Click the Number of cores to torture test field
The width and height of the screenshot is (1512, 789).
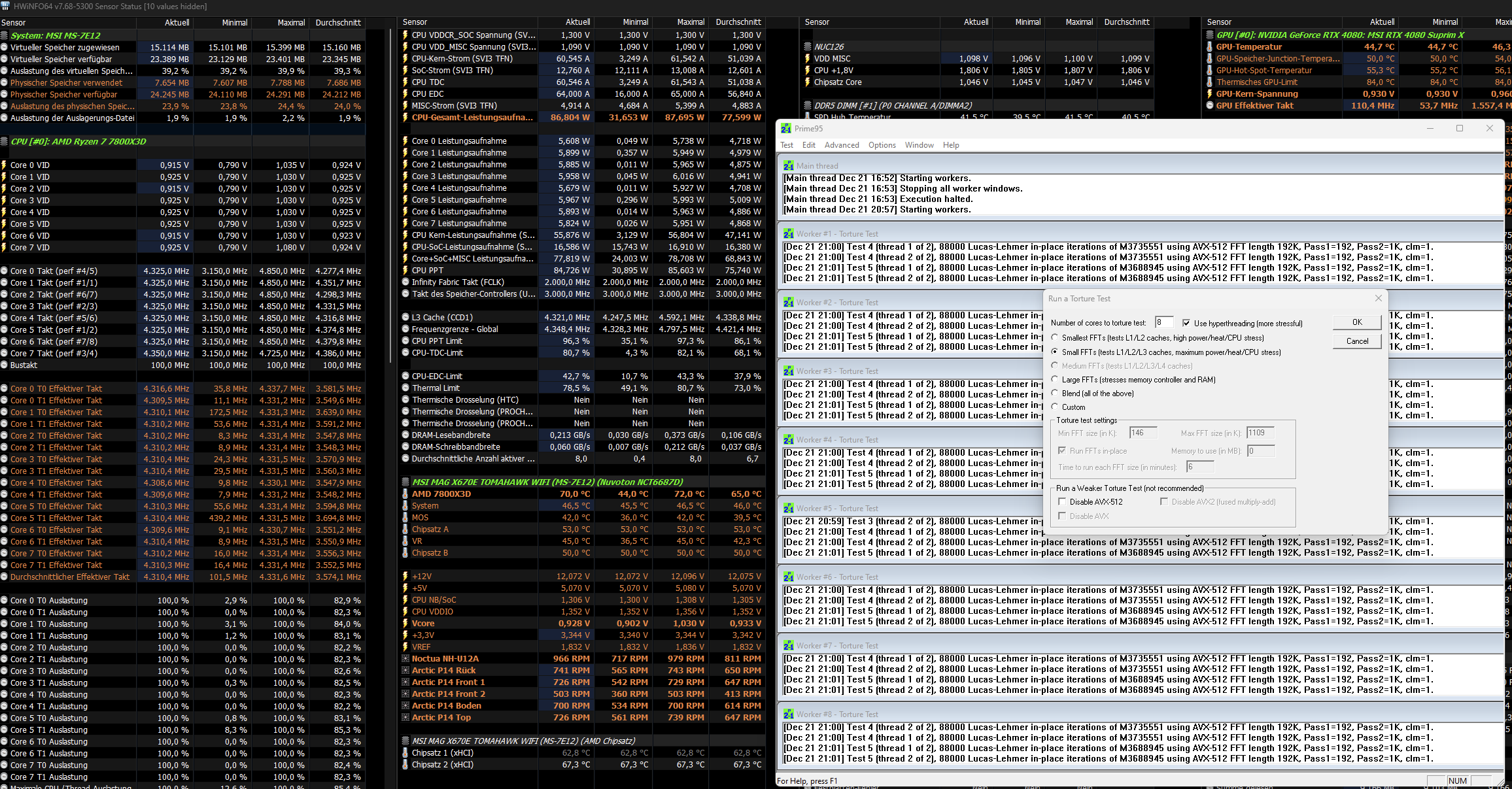click(1164, 322)
